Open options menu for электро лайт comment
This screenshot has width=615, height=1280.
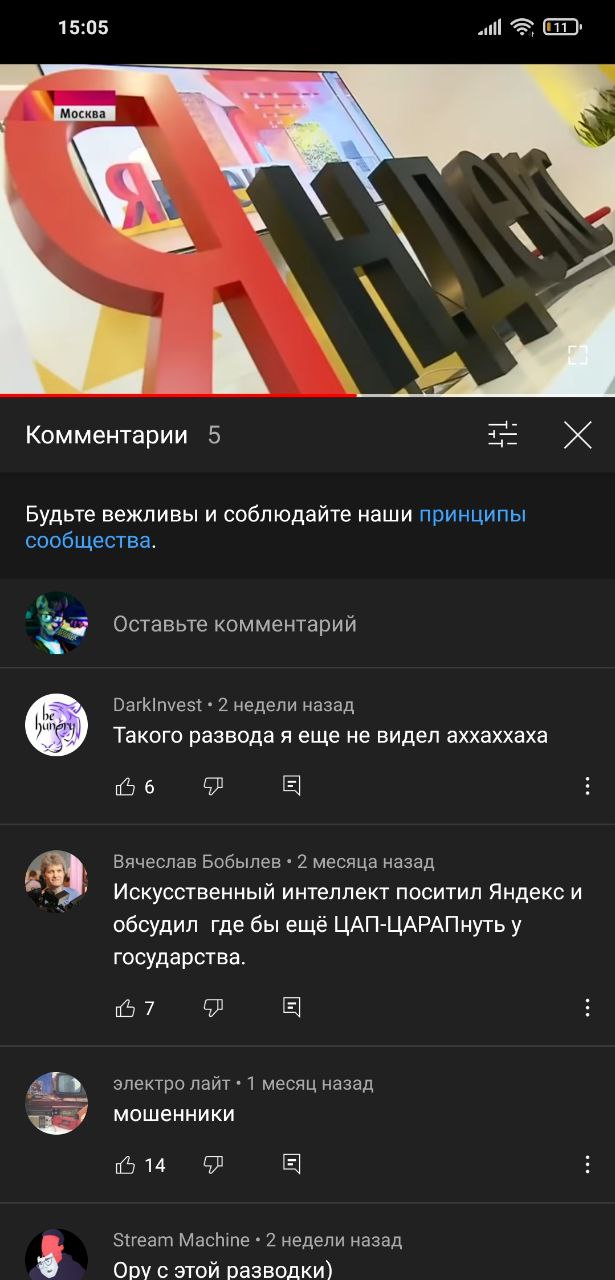[x=587, y=1164]
